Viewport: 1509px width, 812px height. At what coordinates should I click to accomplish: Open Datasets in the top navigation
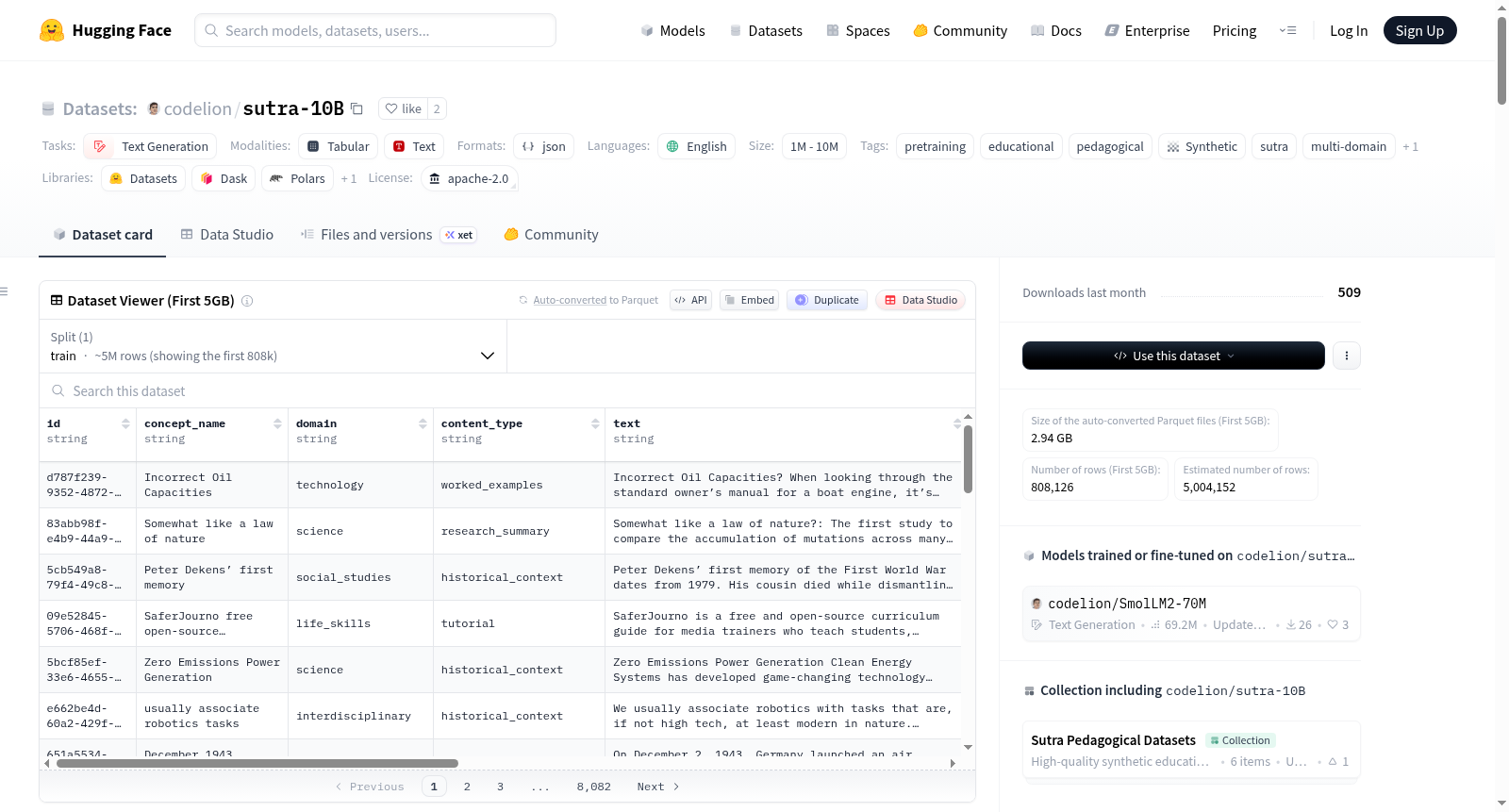(766, 30)
